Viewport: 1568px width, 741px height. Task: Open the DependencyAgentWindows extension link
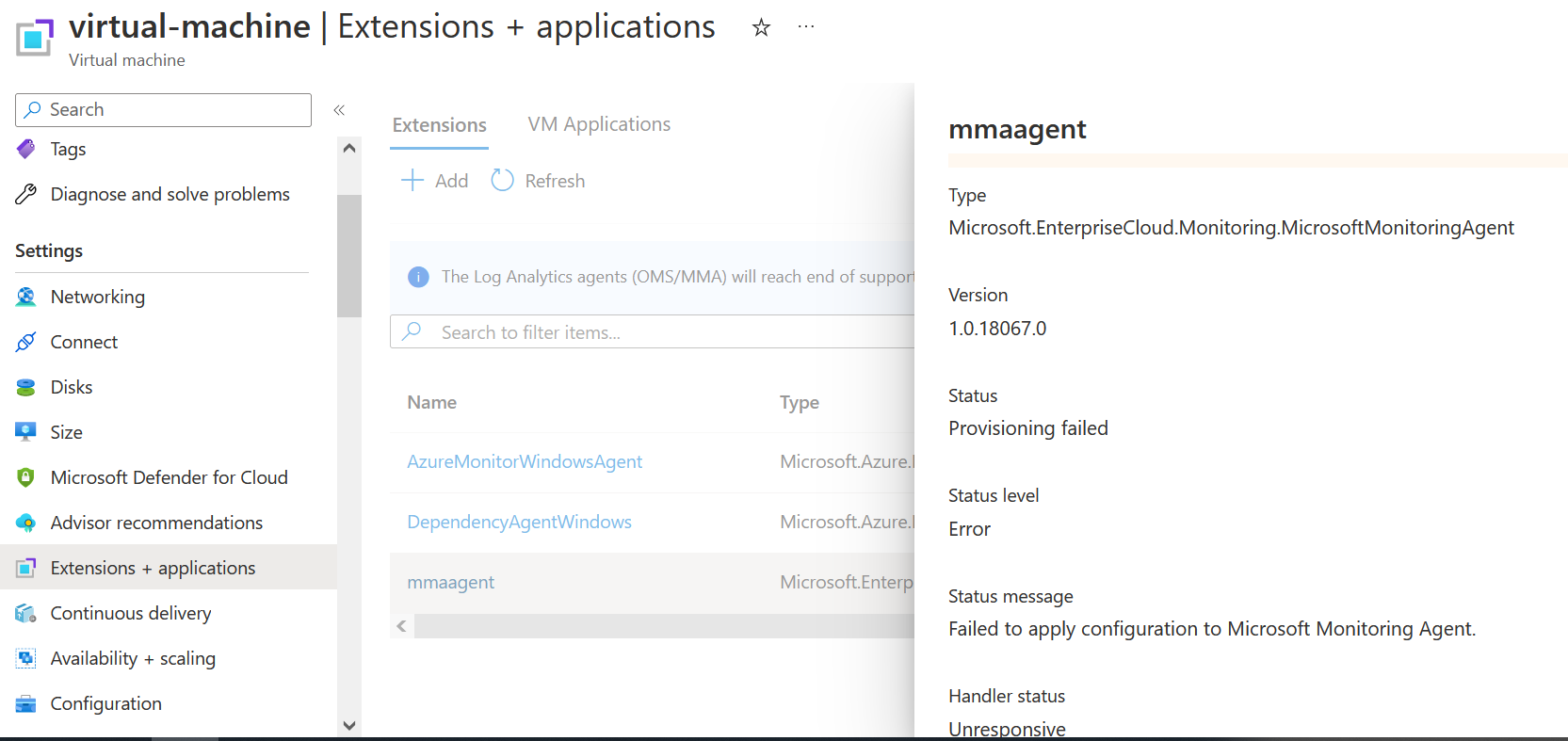[519, 522]
